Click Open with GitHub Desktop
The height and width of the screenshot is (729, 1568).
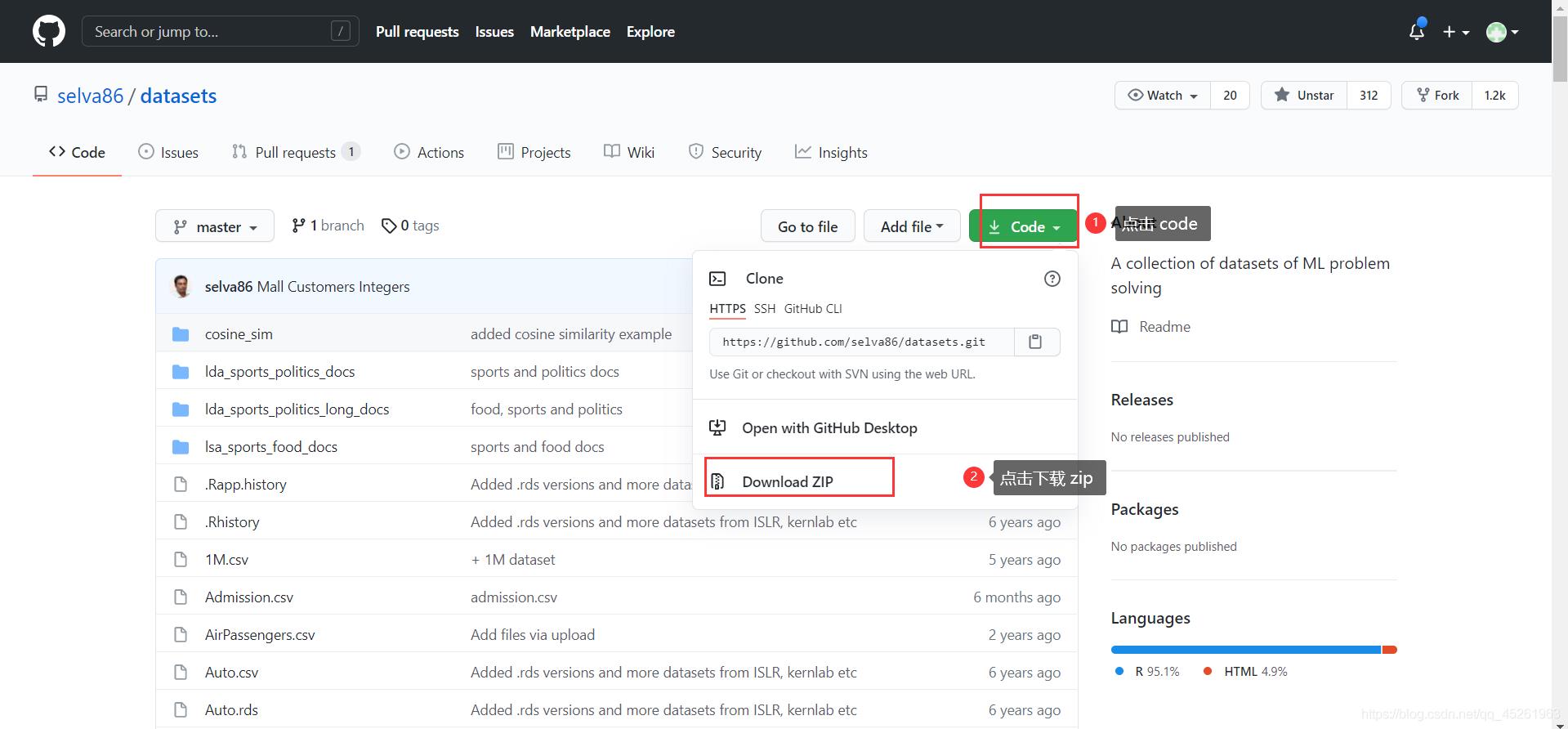(829, 427)
